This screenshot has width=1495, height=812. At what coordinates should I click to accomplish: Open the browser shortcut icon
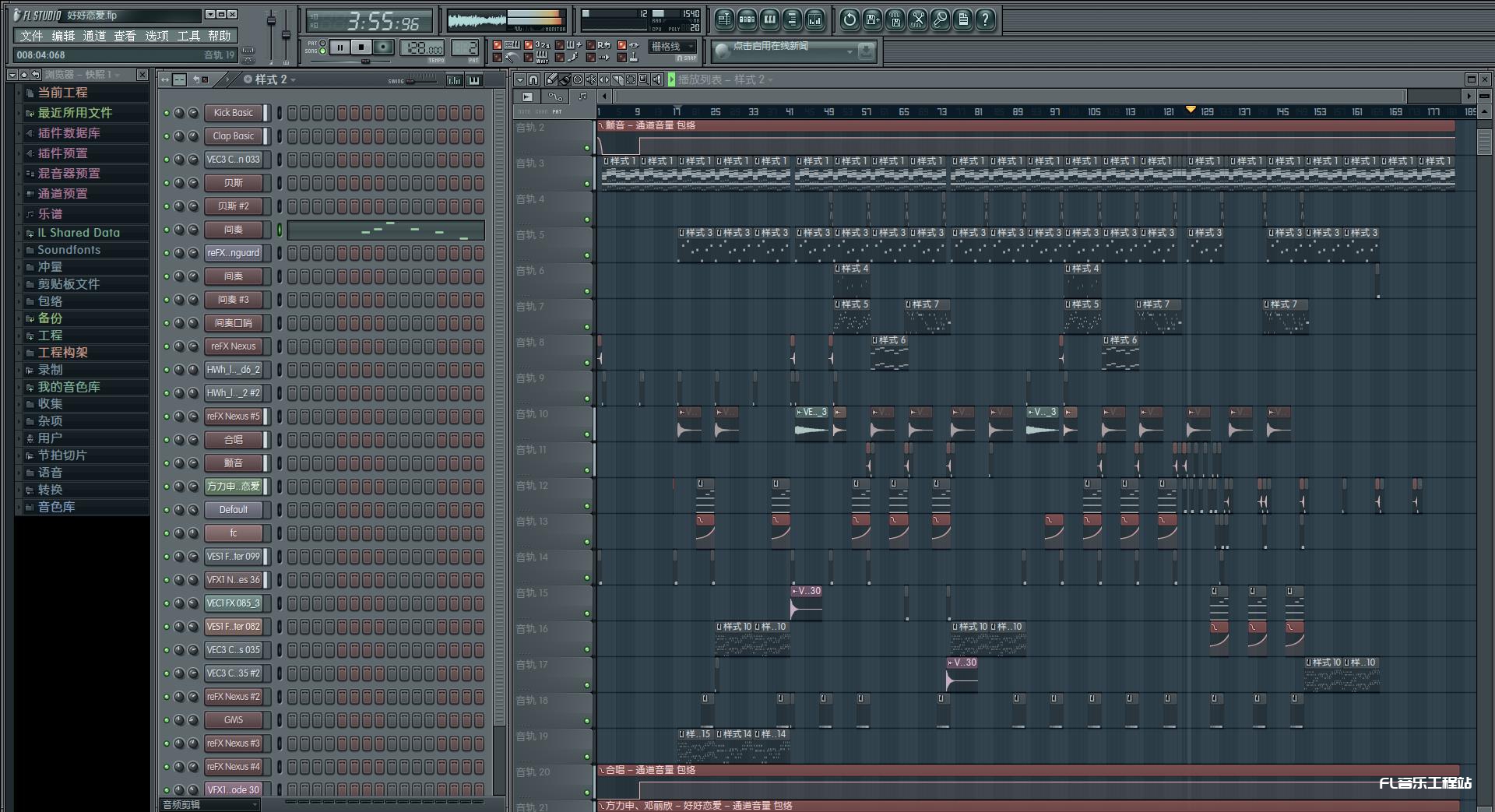tap(792, 19)
